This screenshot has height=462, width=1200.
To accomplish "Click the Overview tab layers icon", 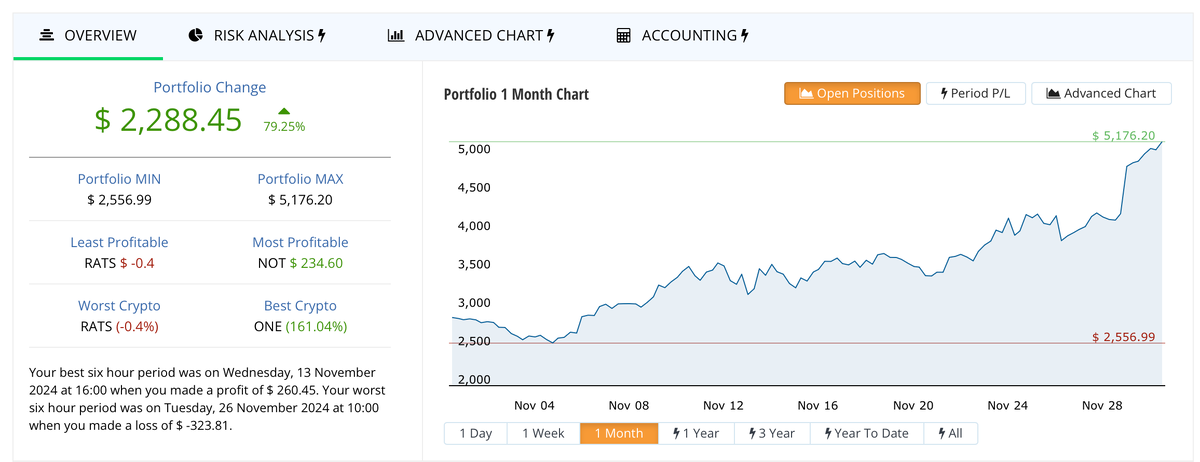I will [x=46, y=35].
